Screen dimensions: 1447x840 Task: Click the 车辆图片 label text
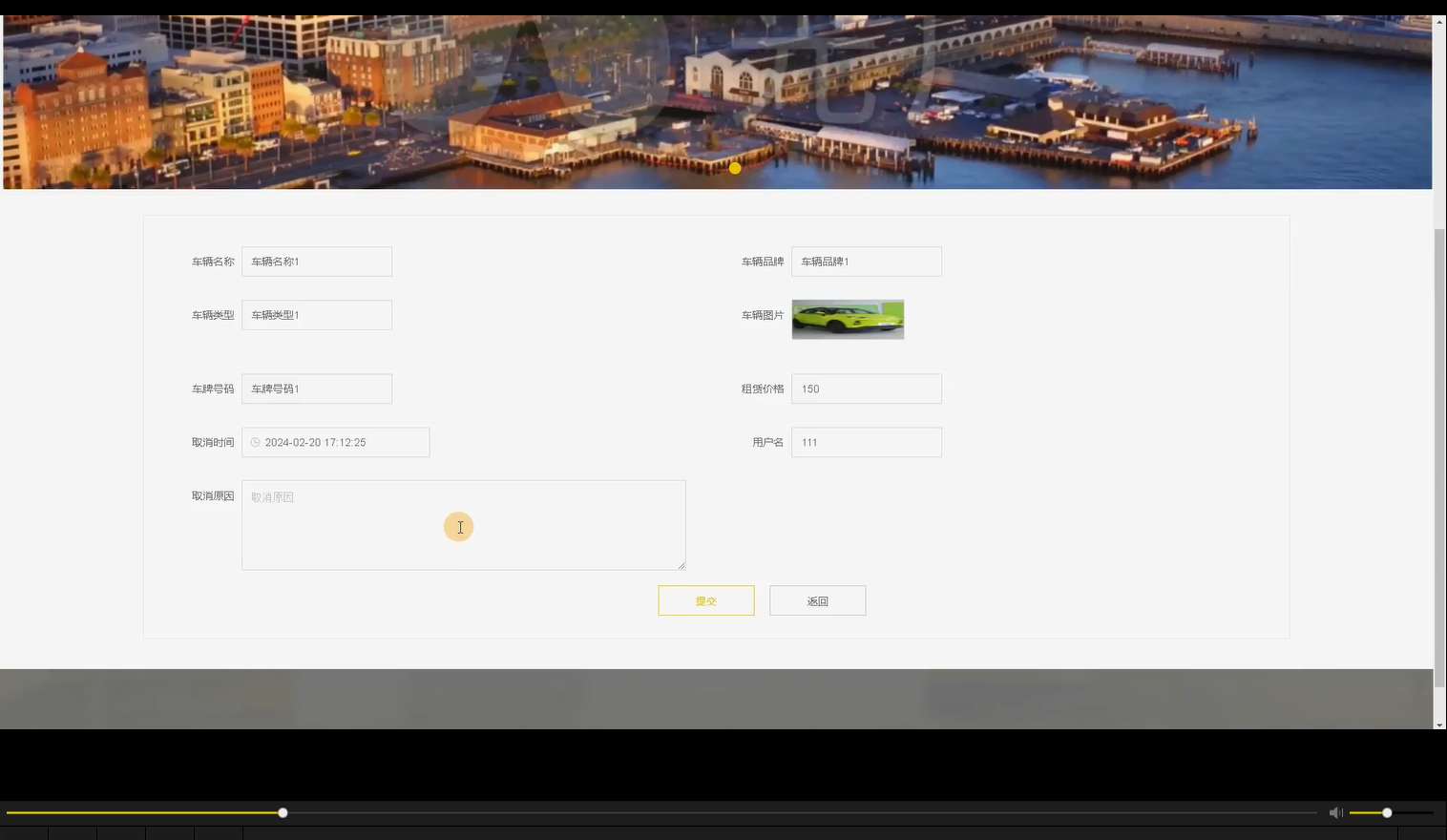(763, 315)
